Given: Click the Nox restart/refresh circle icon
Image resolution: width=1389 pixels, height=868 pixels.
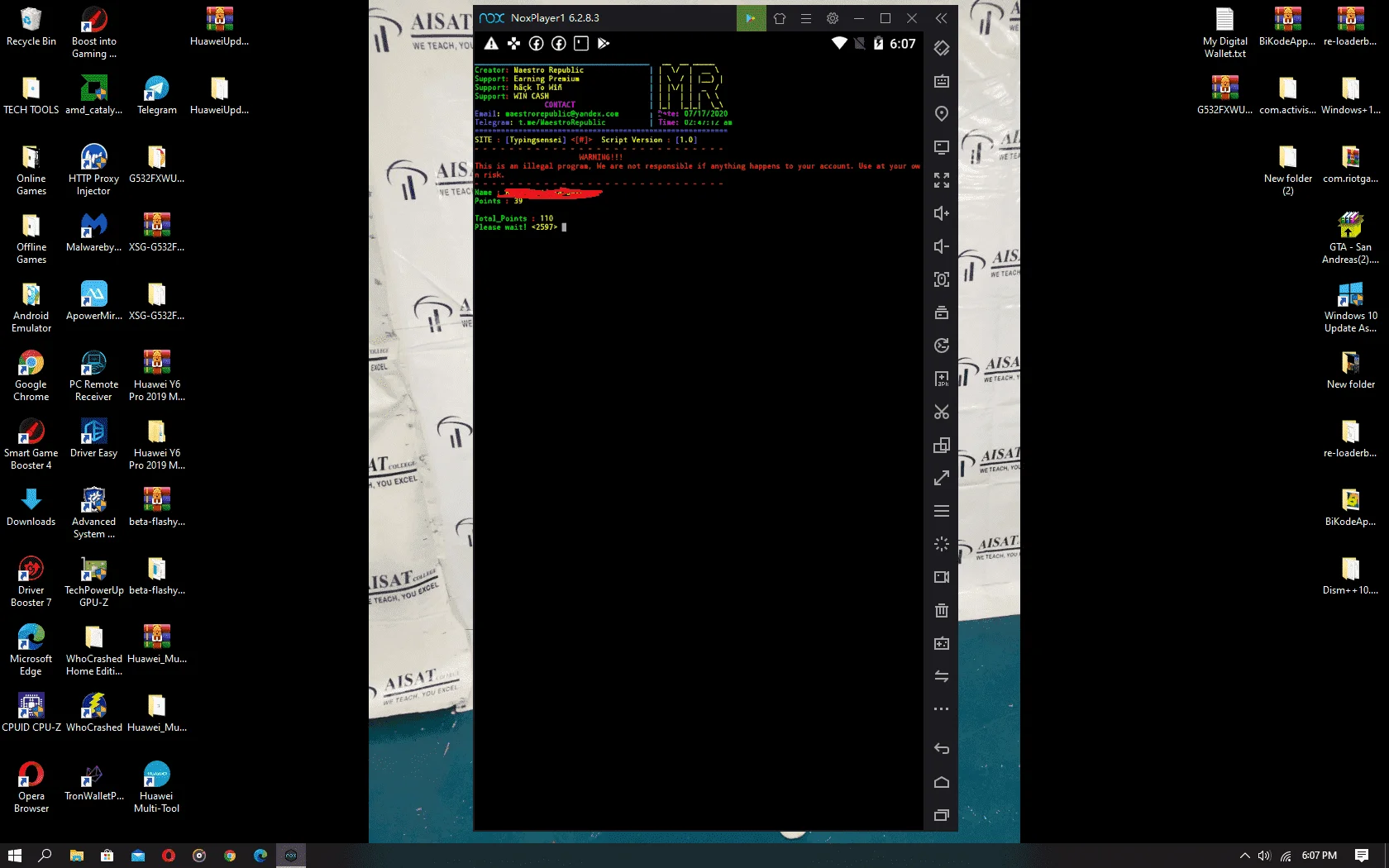Looking at the screenshot, I should (941, 346).
